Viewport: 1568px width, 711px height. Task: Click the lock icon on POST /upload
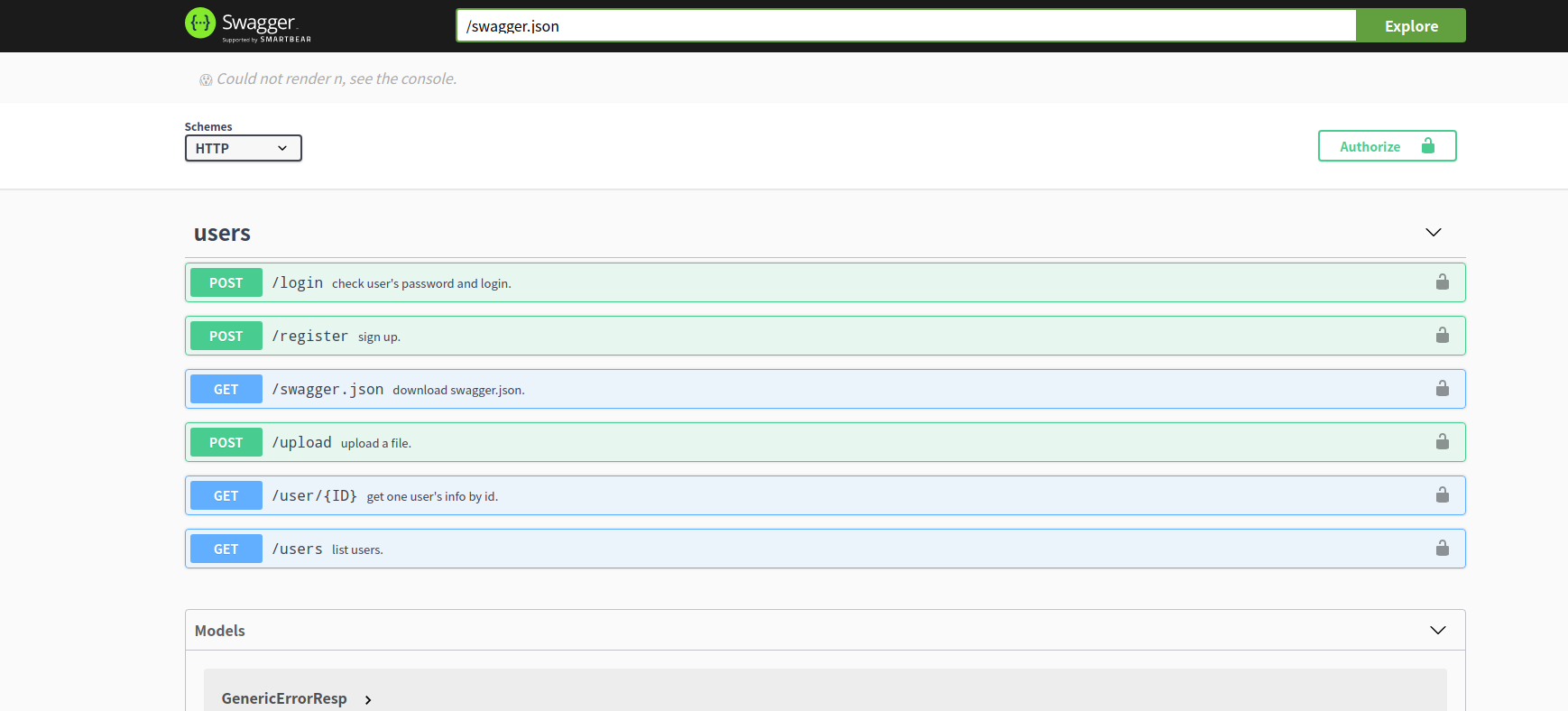1442,442
